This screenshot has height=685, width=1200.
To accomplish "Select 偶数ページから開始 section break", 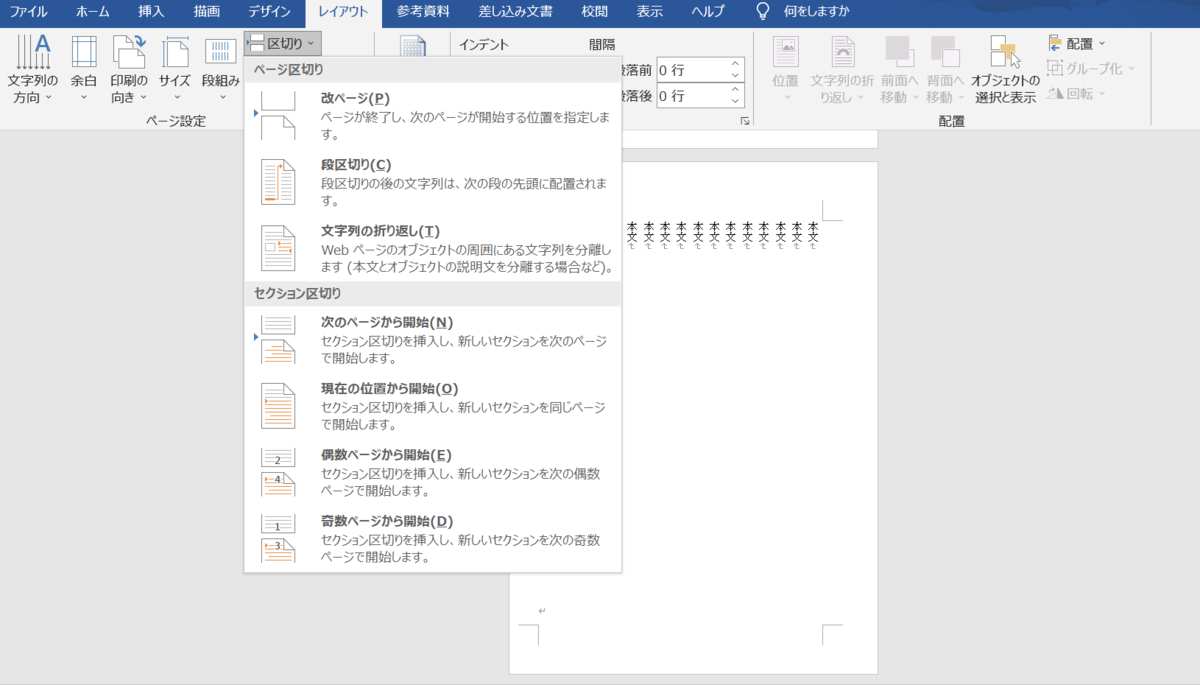I will (x=432, y=472).
